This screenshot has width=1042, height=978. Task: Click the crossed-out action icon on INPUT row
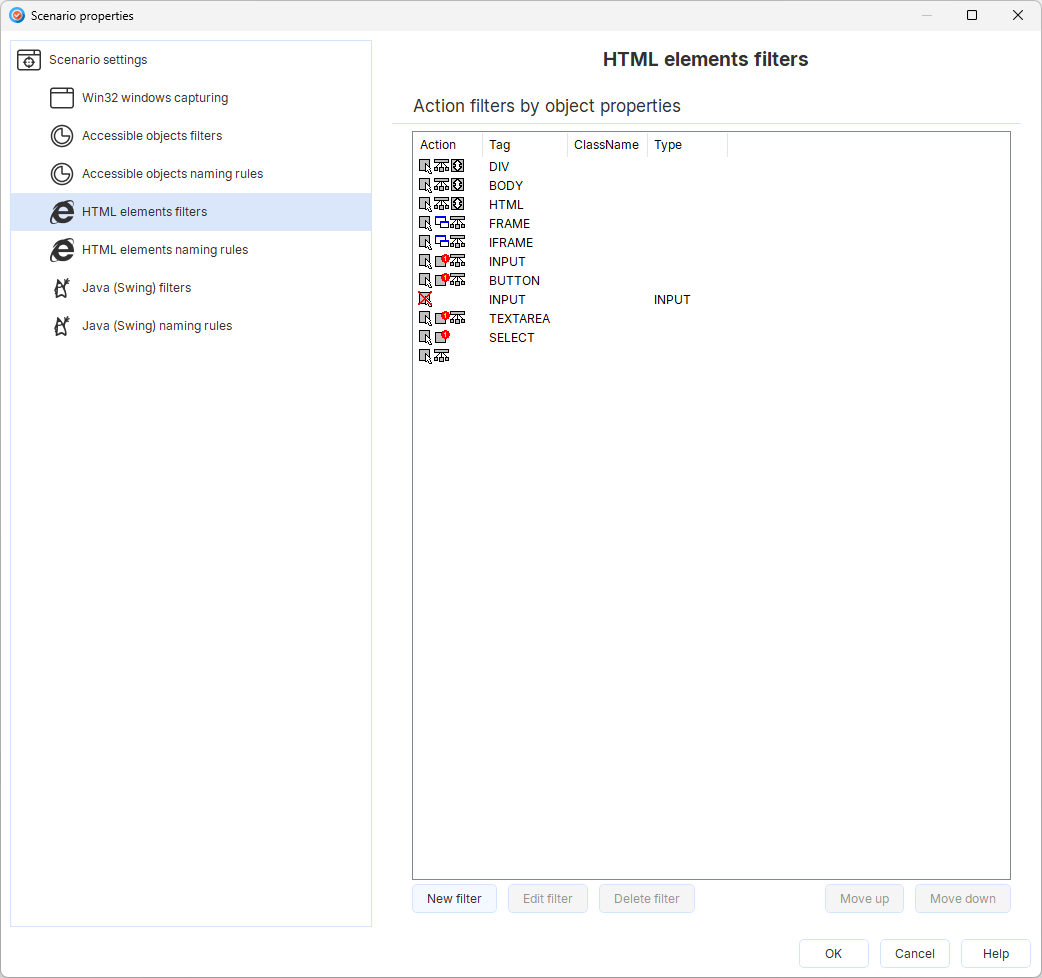(x=425, y=299)
